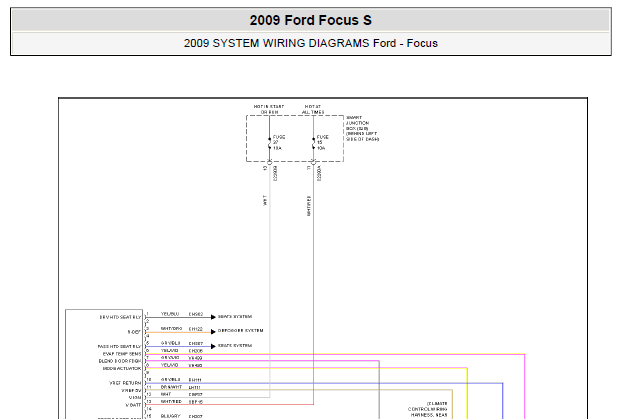This screenshot has height=419, width=624.
Task: Click the DRV HTD SEAT RLY pin label
Action: (120, 317)
